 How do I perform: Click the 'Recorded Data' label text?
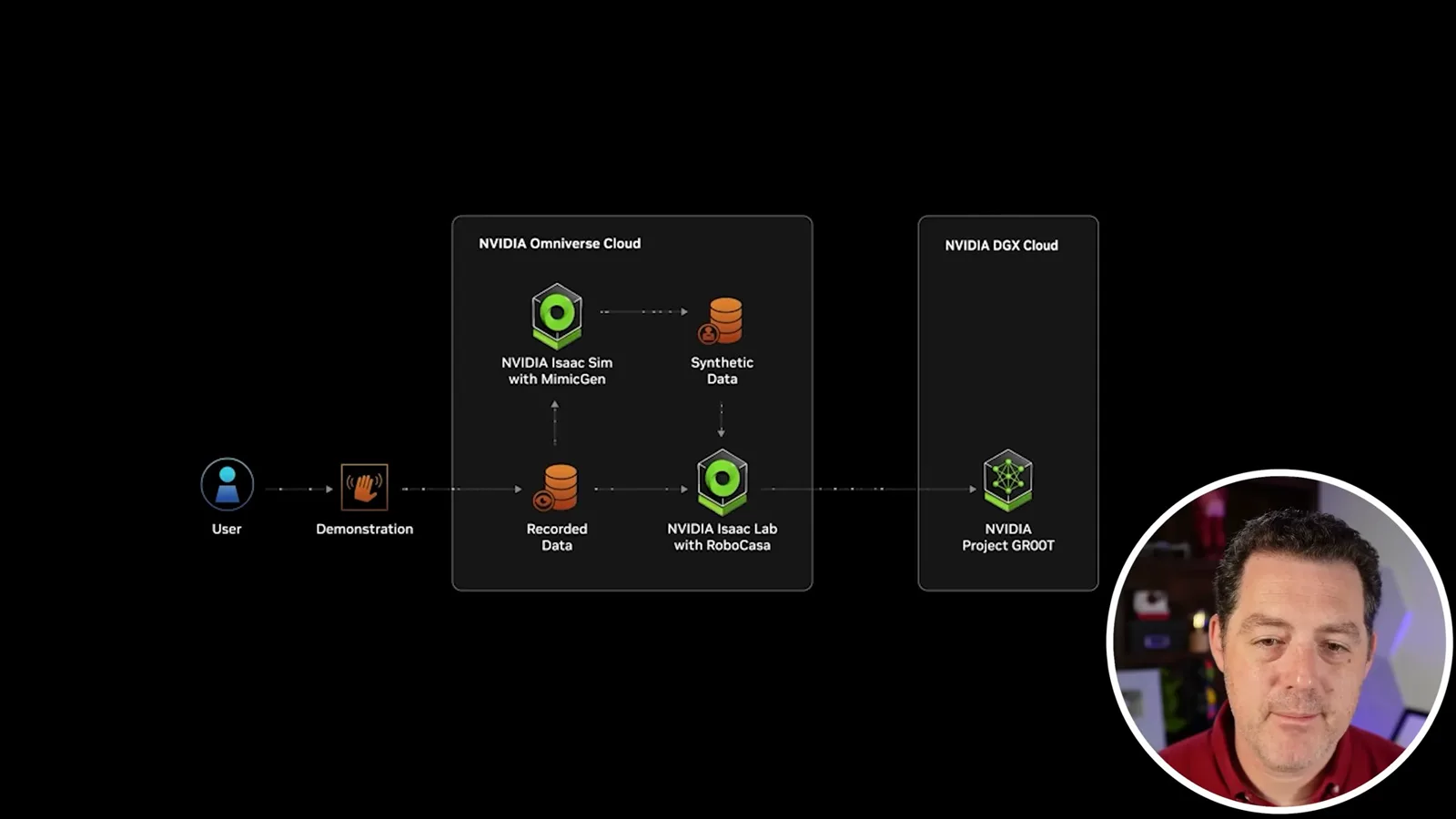point(557,537)
